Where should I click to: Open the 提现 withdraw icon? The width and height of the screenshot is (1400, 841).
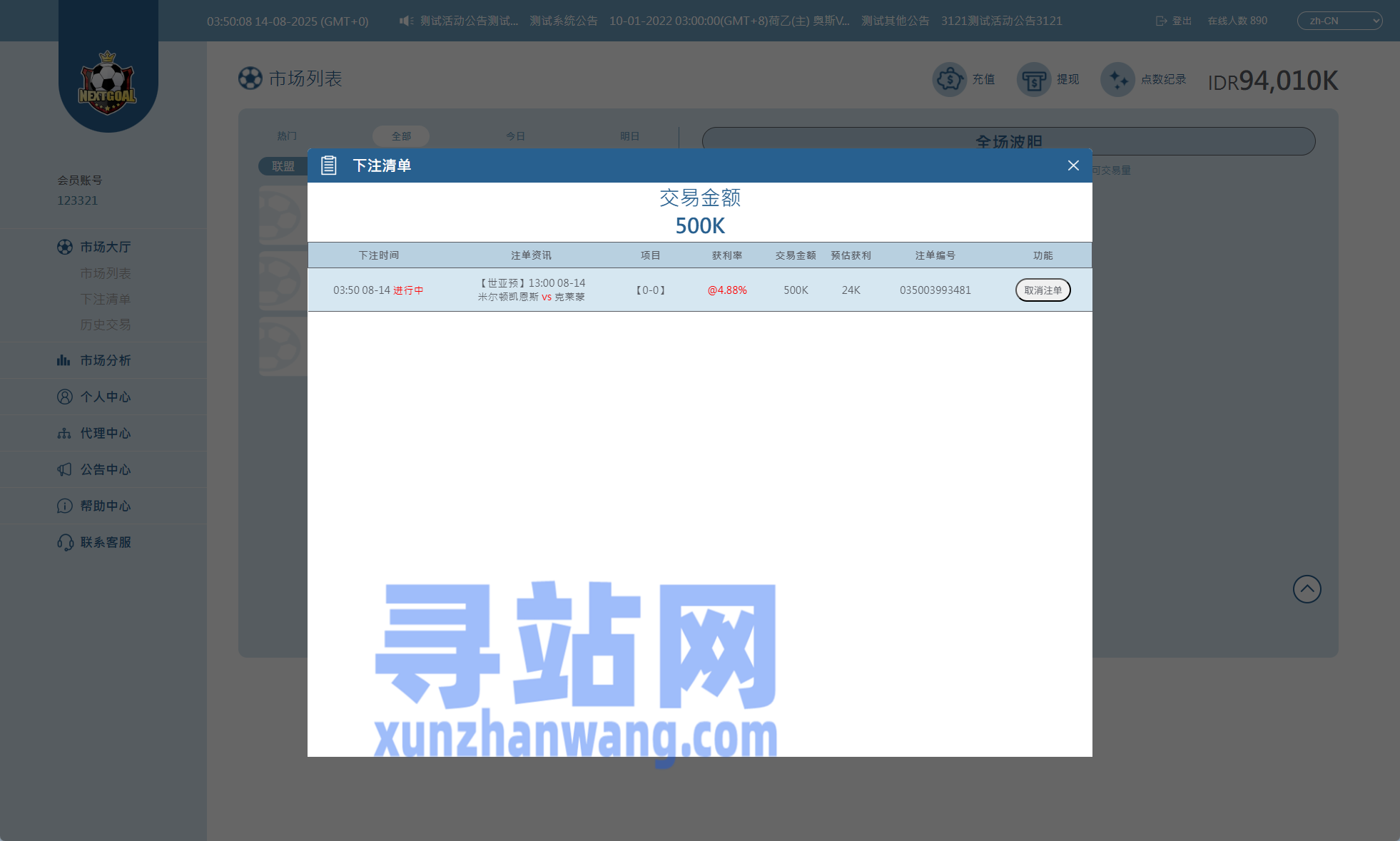coord(1033,79)
